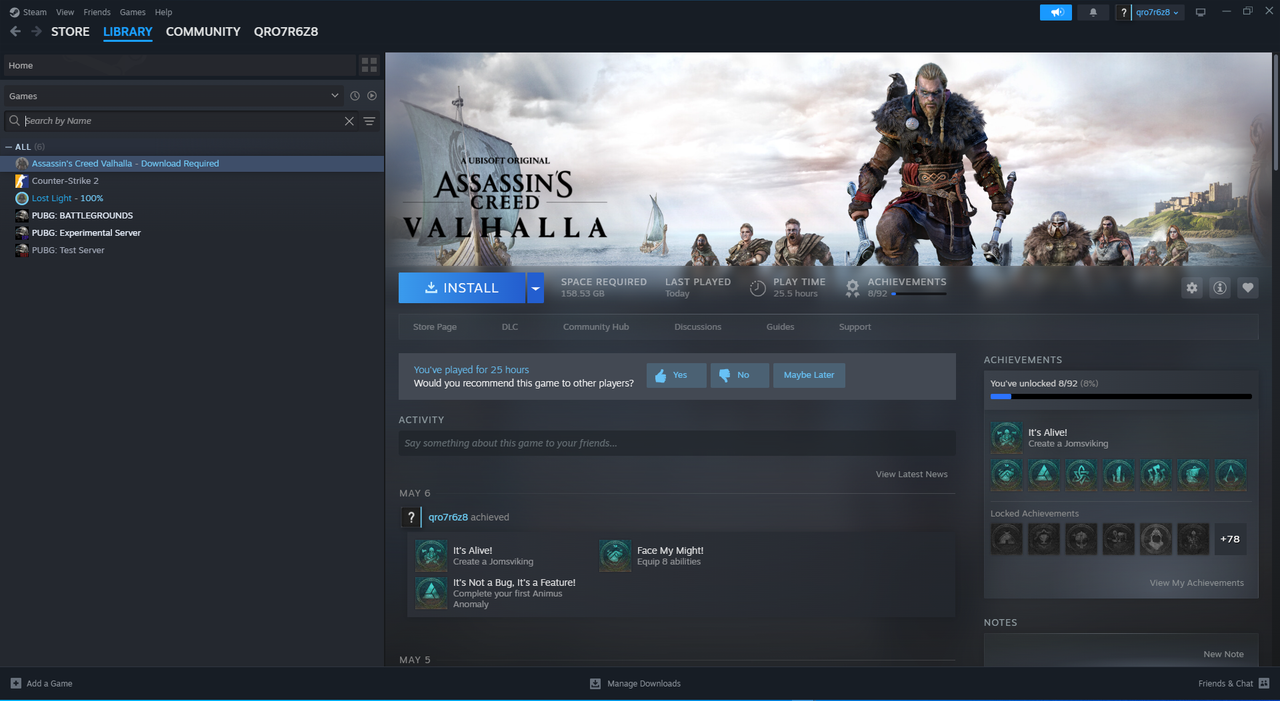Click the Home button in sidebar
Screen dimensions: 1280x701
coord(179,65)
